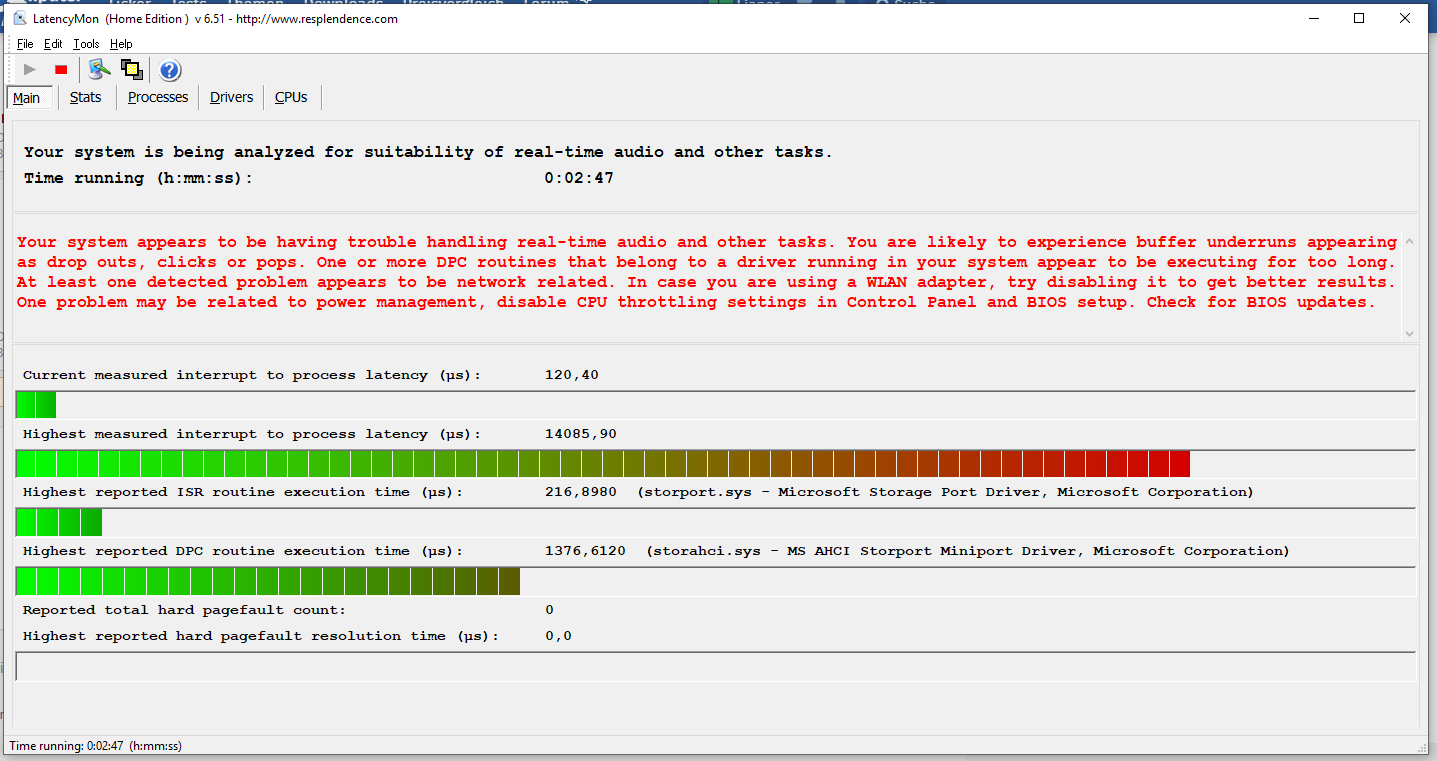Open the Help menu
Screen dimensions: 1437x761
(x=121, y=44)
